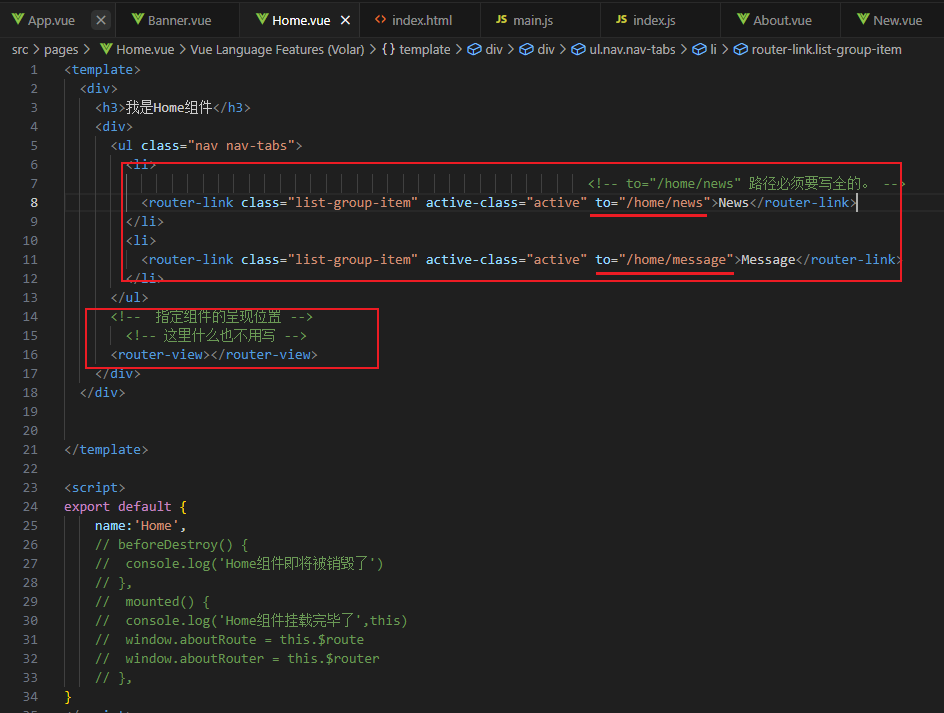Click the class="nav nav-tabs" attribute
The image size is (944, 713).
tap(217, 146)
